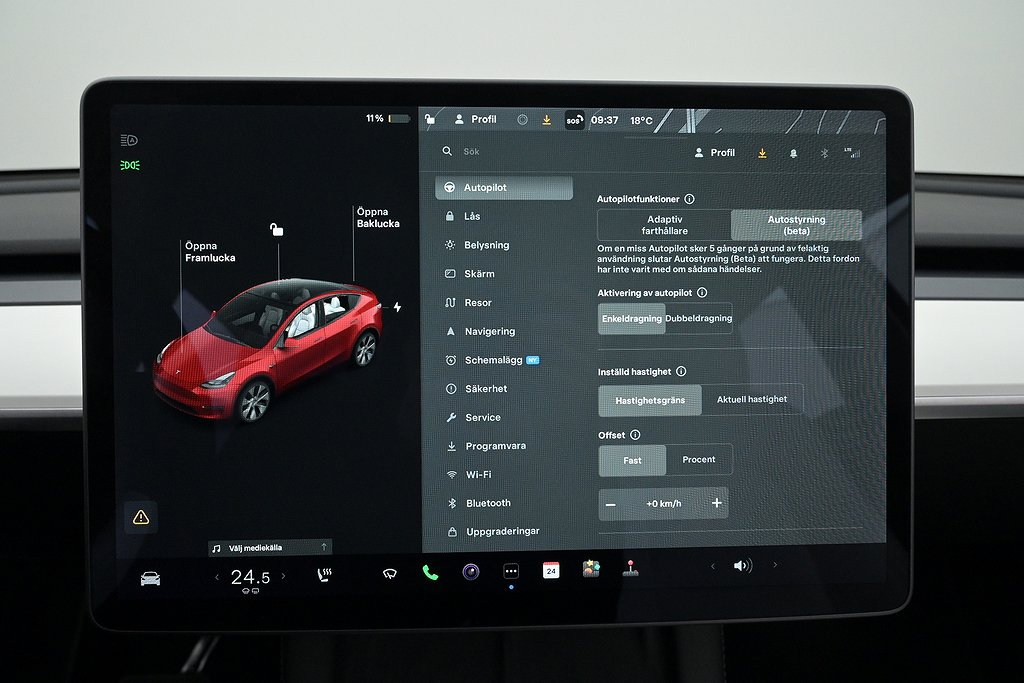
Task: Tap the SOS indicator
Action: coord(574,120)
